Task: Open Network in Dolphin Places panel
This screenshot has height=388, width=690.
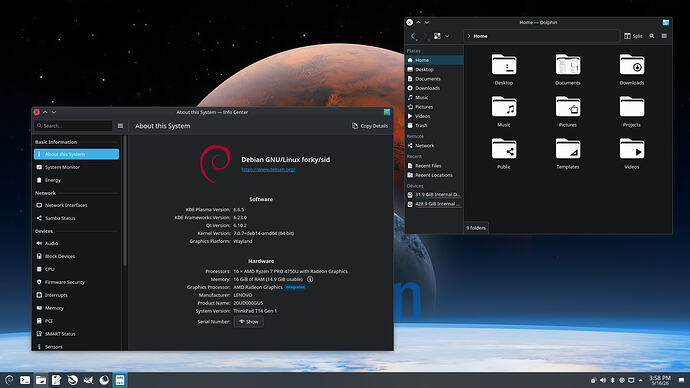Action: (x=434, y=146)
